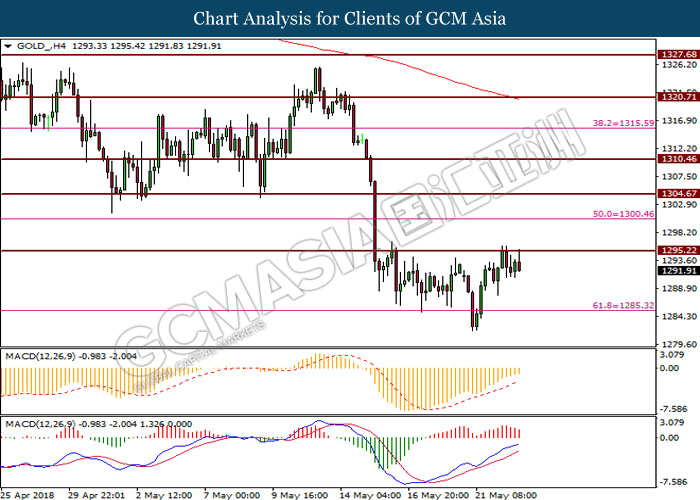Click the 1302.90 price axis value
Viewport: 700px width, 500px height.
[x=679, y=204]
